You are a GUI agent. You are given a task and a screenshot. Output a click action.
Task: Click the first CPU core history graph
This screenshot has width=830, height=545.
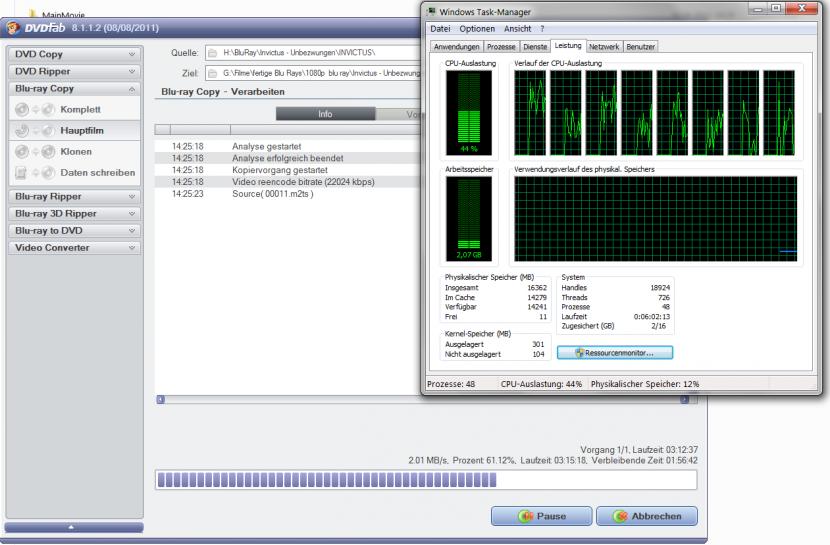tap(530, 113)
